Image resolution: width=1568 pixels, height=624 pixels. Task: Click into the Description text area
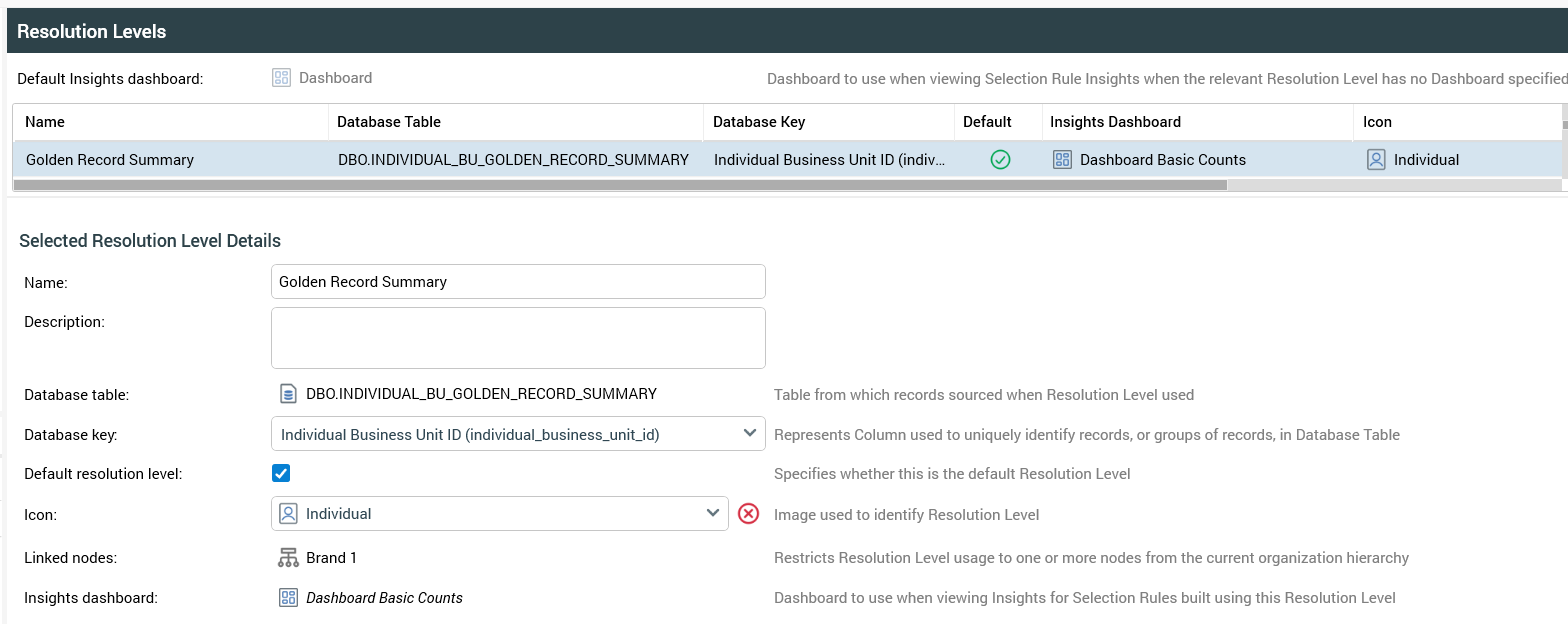[518, 338]
